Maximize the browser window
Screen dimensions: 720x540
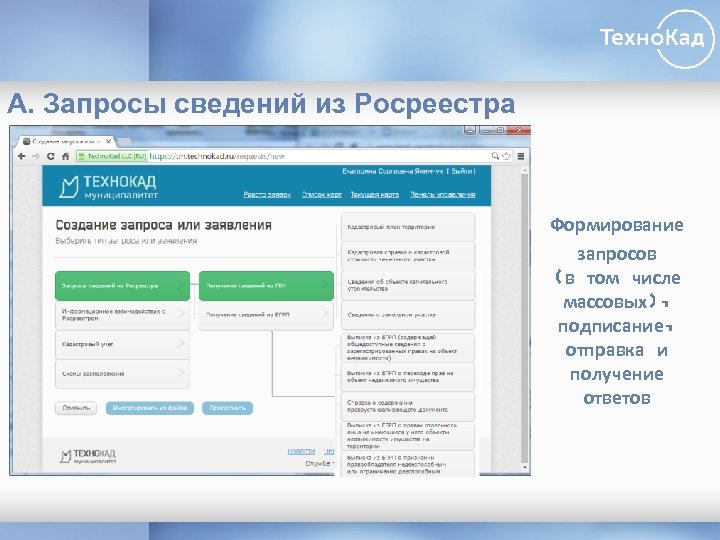[501, 130]
